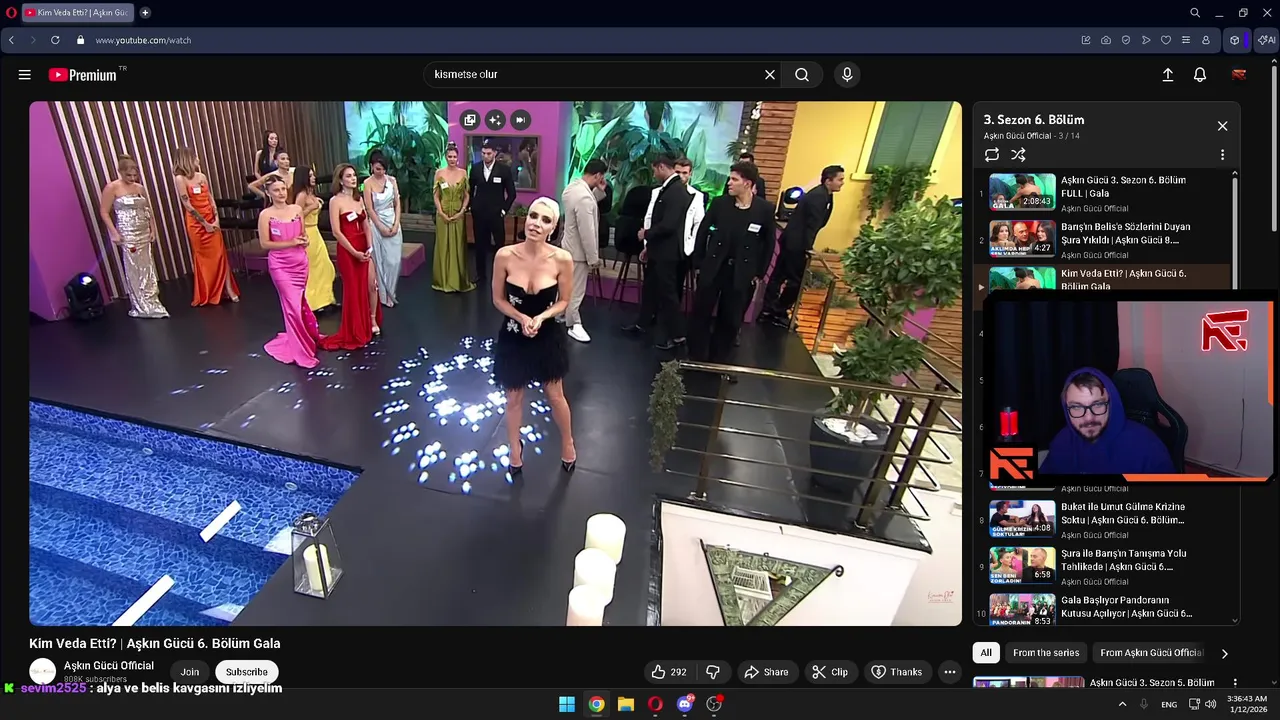
Task: Run search with the magnifier button
Action: click(x=802, y=75)
